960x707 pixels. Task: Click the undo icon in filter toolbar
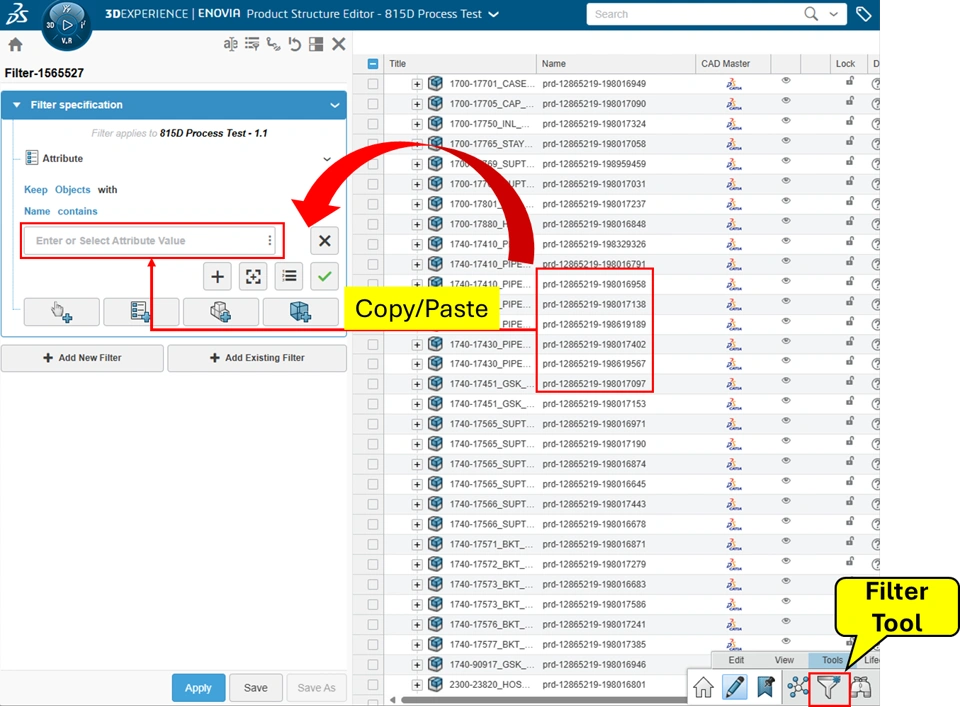click(294, 44)
